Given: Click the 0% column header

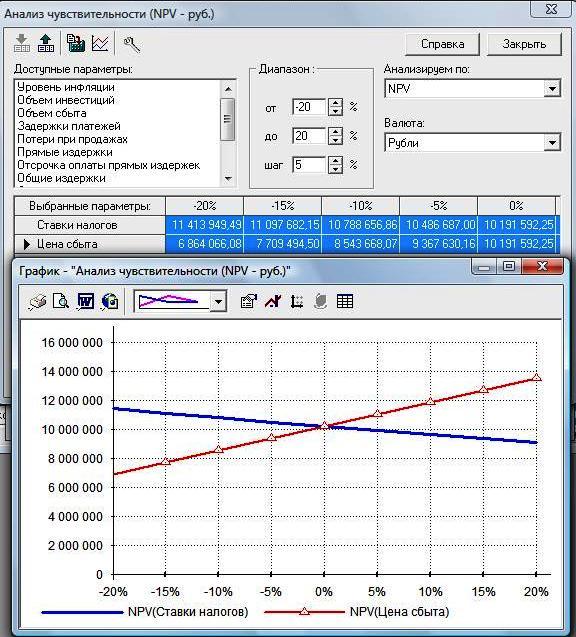Looking at the screenshot, I should click(516, 206).
